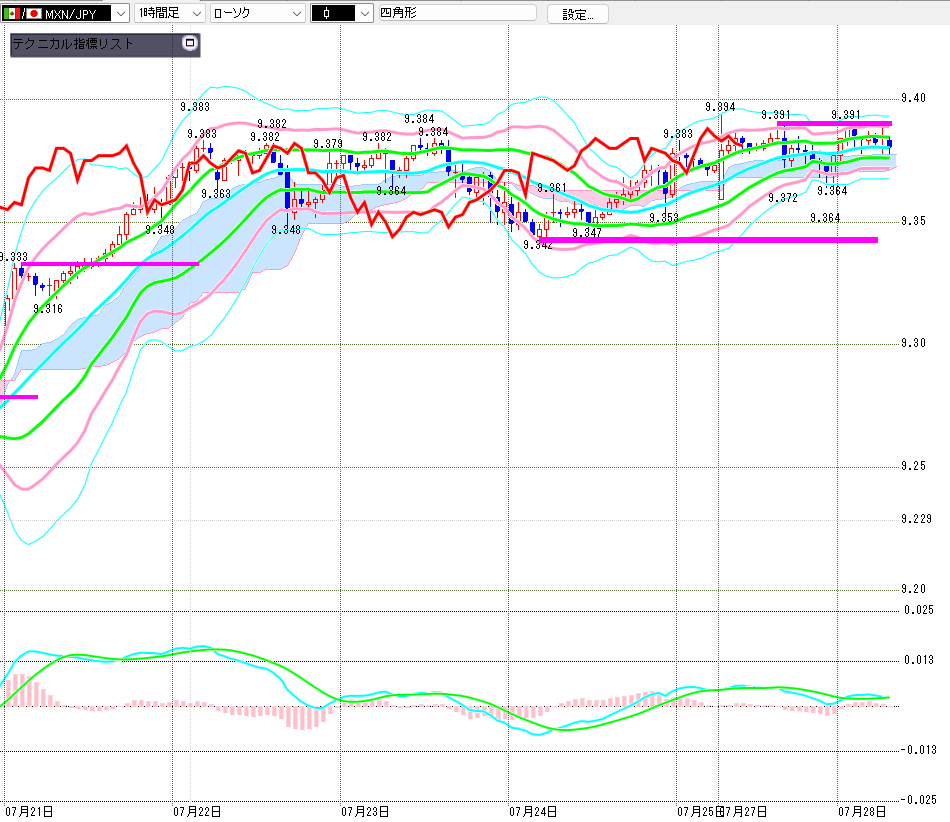Open the MXN/JPY currency pair dropdown
950x822 pixels.
click(x=65, y=13)
